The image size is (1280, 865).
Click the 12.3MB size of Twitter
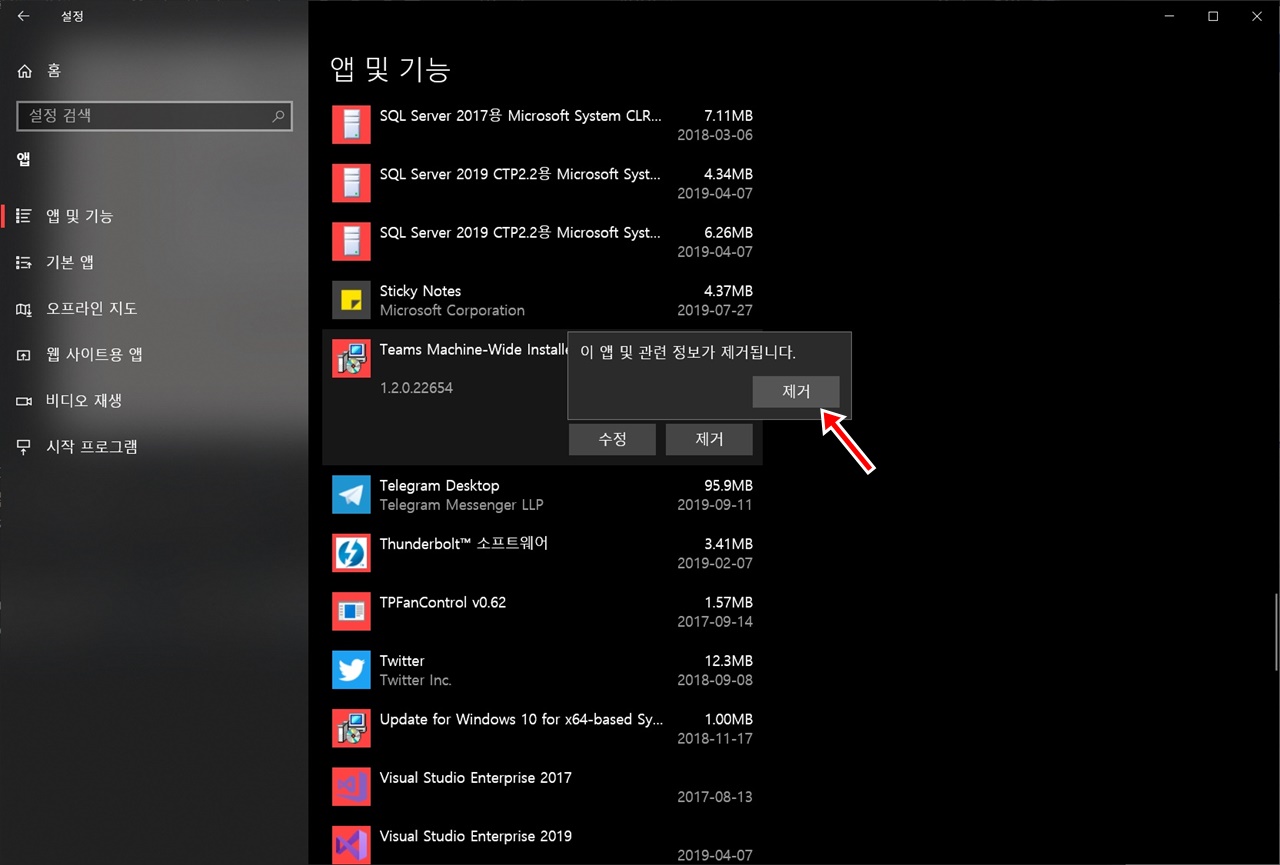click(x=728, y=661)
